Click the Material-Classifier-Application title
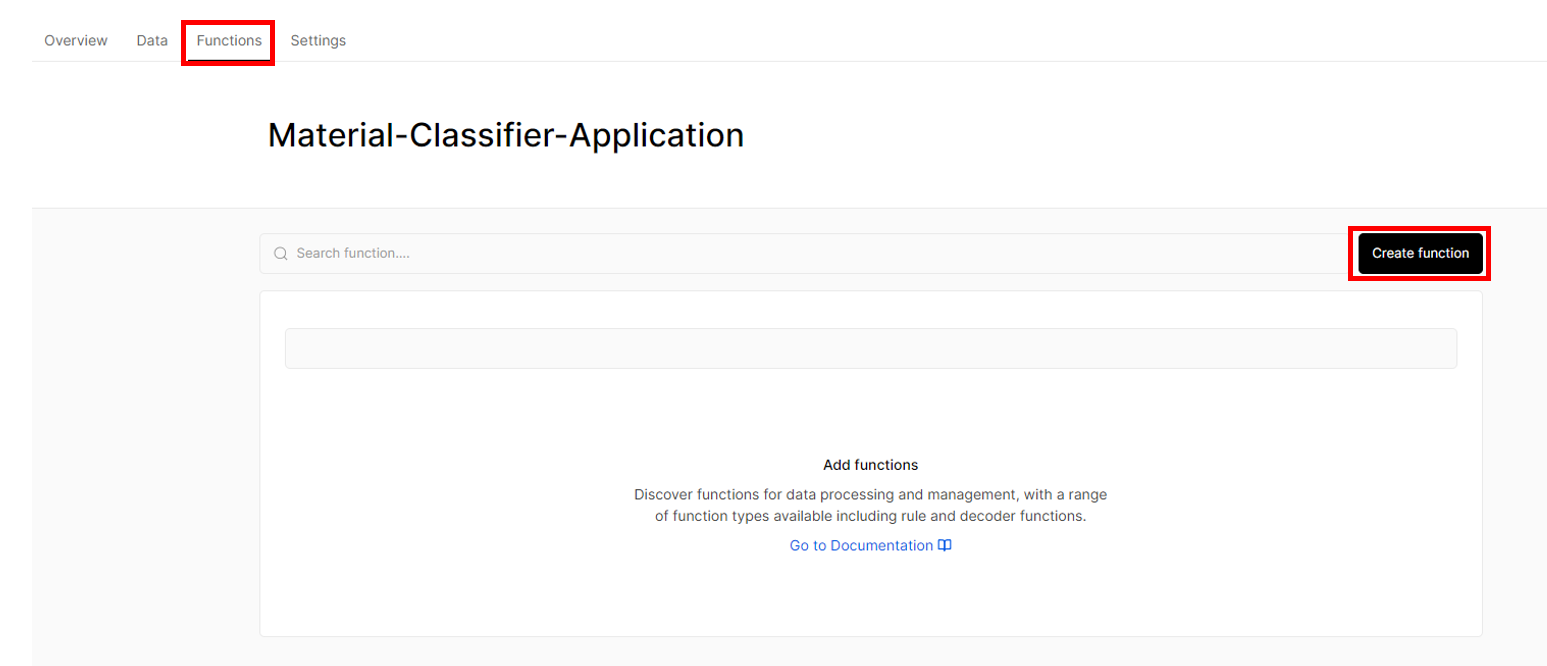Image resolution: width=1547 pixels, height=666 pixels. (506, 135)
